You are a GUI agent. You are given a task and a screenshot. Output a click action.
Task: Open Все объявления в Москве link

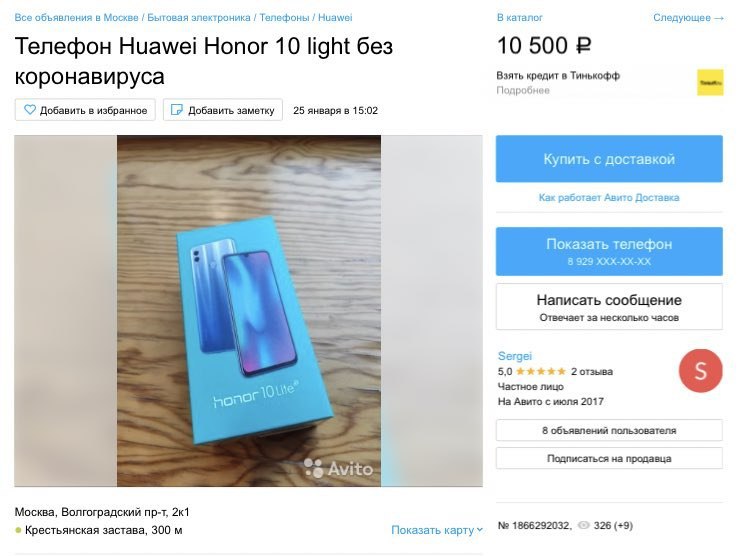77,18
